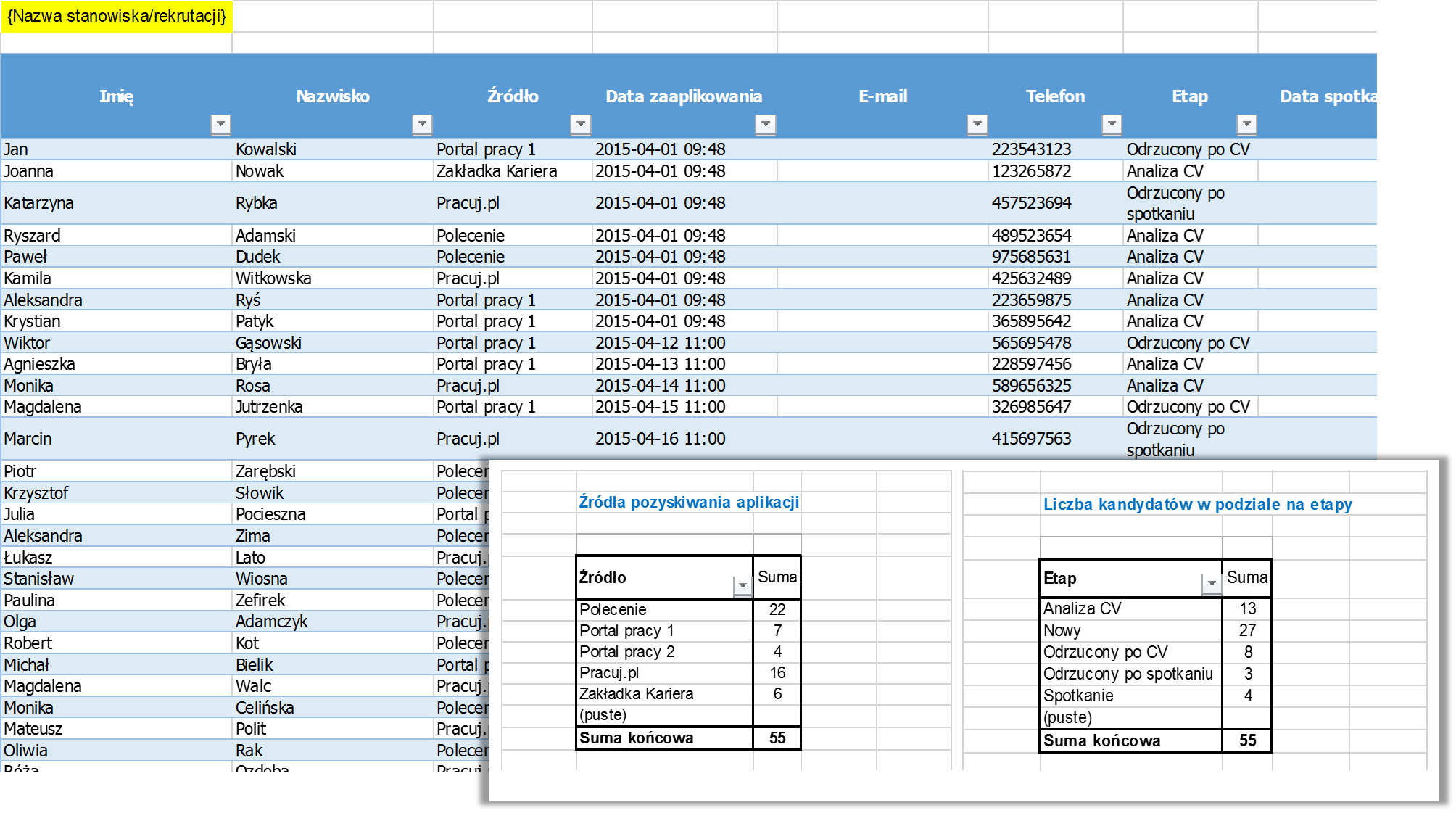
Task: Click the Adamski surname cell
Action: (333, 236)
